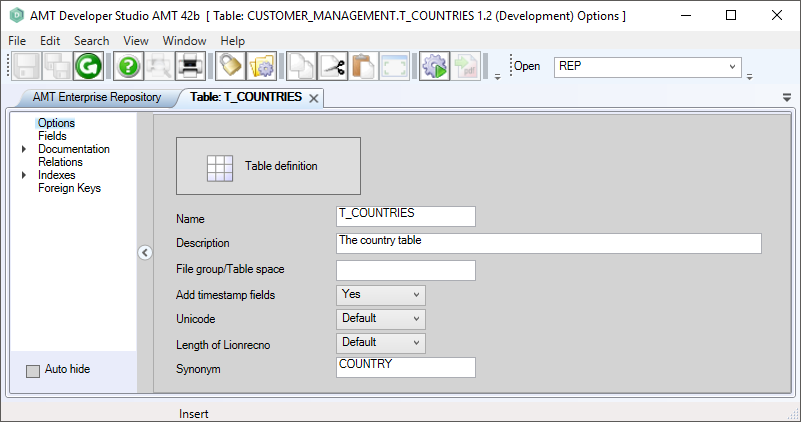801x422 pixels.
Task: Select Indexes in the tree
Action: coord(56,175)
